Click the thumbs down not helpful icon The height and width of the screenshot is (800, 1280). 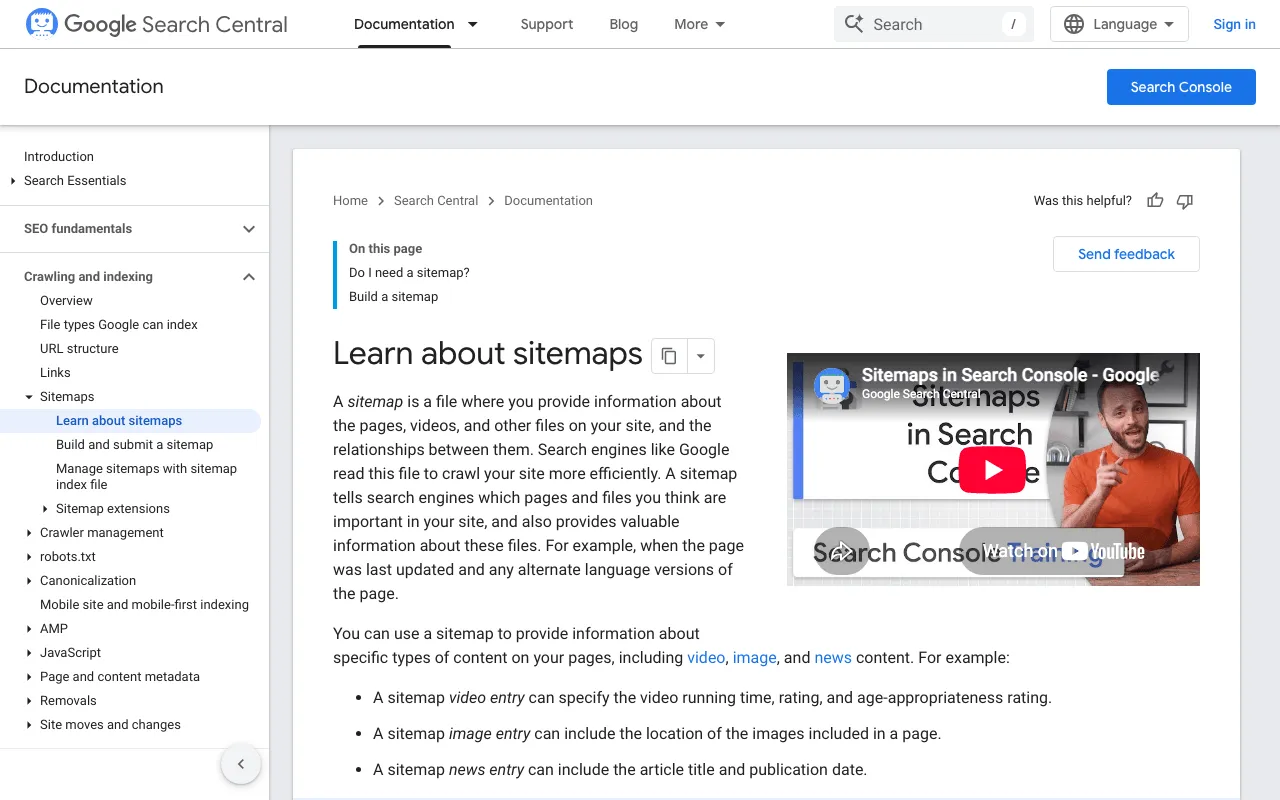coord(1185,201)
